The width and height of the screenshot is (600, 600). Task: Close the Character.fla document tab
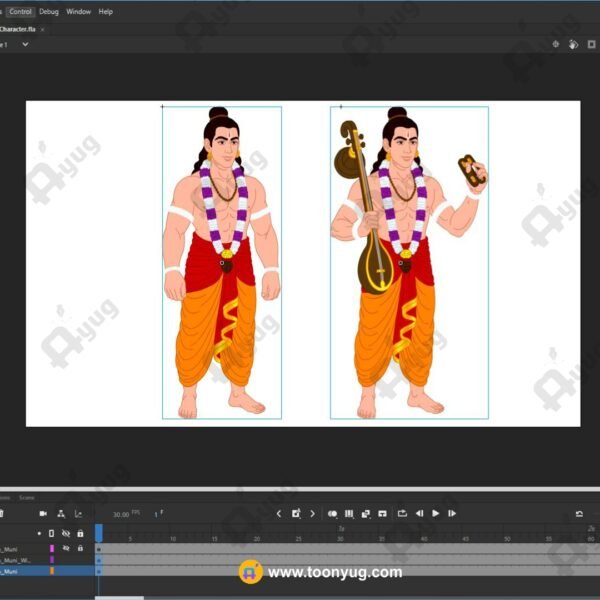click(42, 29)
